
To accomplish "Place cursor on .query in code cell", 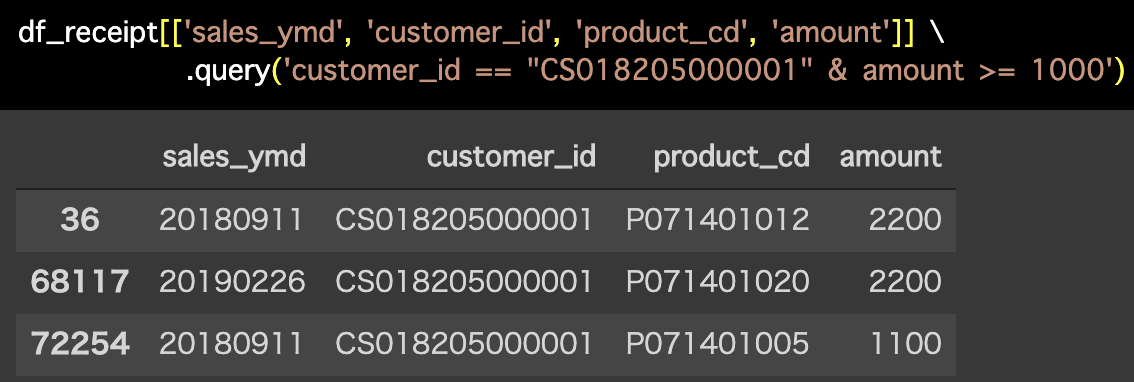I will [x=228, y=72].
